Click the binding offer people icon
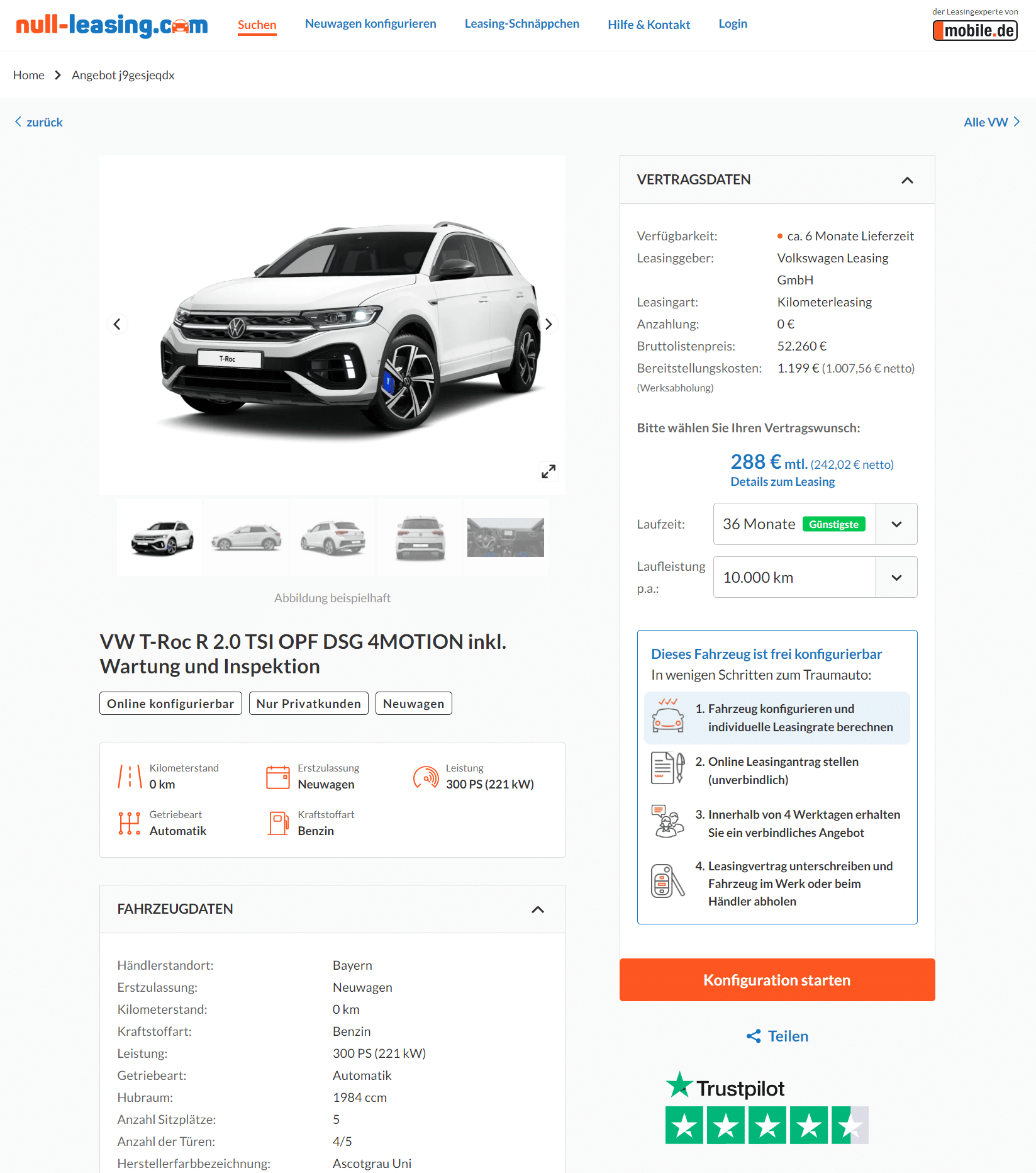The image size is (1036, 1173). point(668,821)
